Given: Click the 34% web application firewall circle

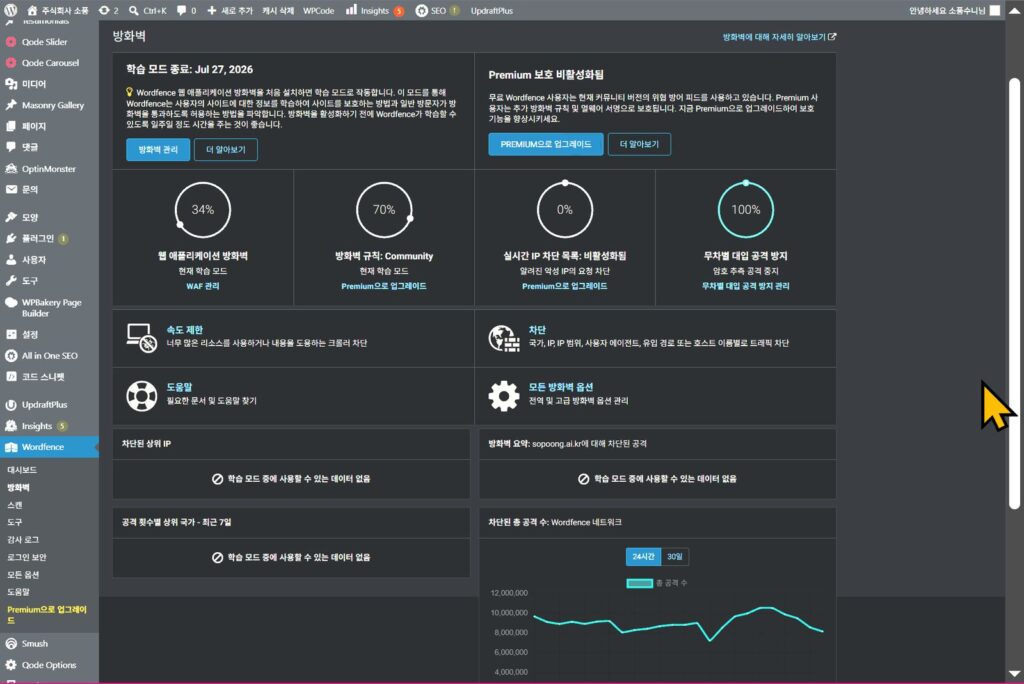Looking at the screenshot, I should [x=202, y=210].
